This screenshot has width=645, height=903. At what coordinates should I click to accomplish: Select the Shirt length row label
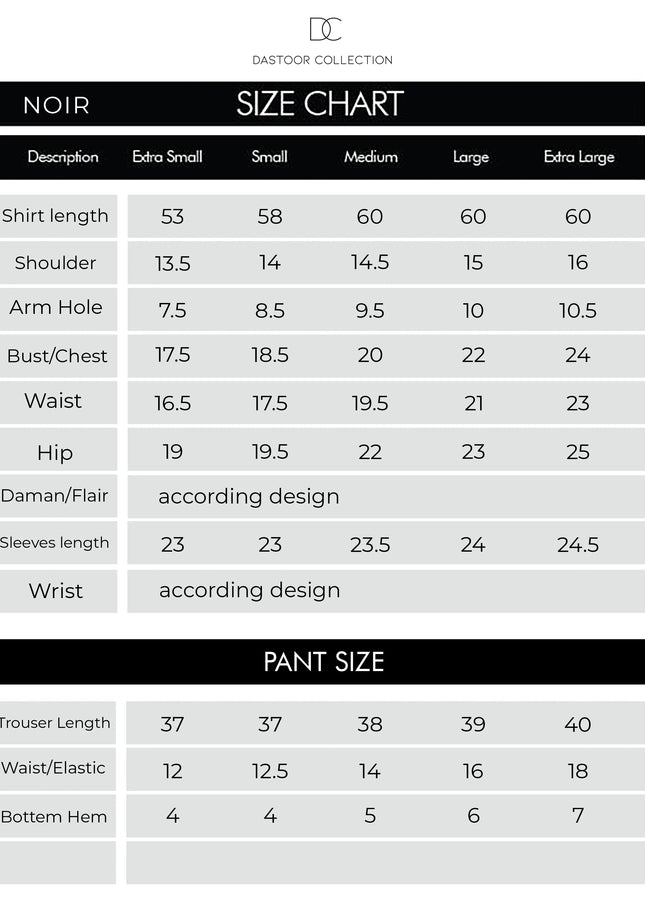(56, 216)
